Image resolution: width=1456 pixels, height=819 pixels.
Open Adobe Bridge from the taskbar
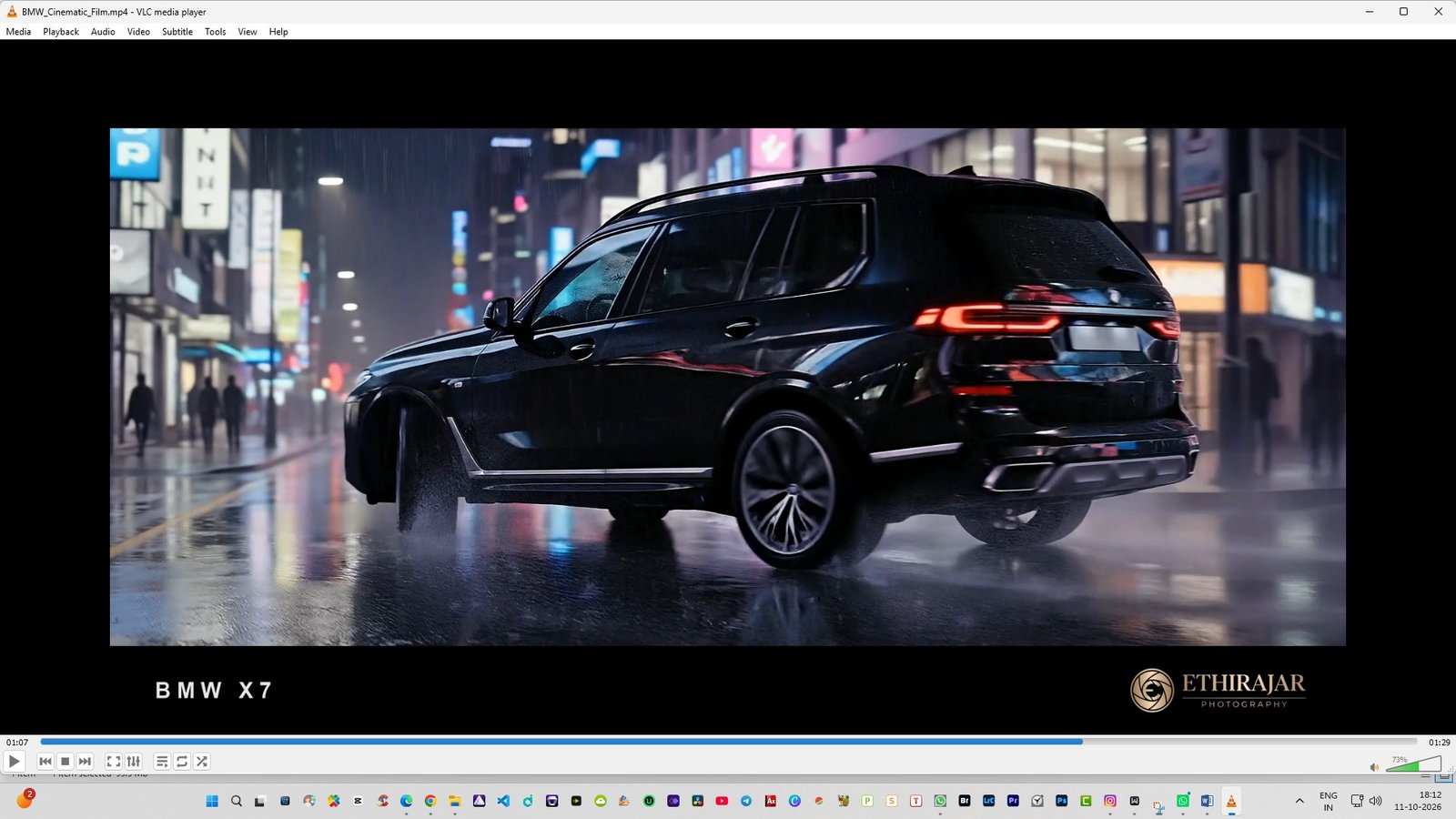(x=965, y=801)
